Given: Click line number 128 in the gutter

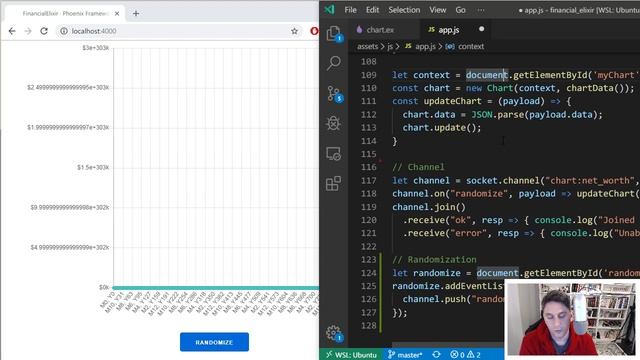Looking at the screenshot, I should click(x=369, y=326).
